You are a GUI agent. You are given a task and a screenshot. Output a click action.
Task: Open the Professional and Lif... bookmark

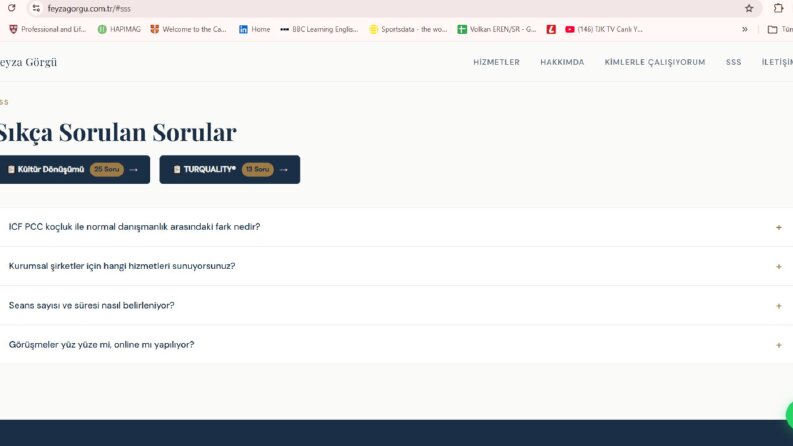48,29
